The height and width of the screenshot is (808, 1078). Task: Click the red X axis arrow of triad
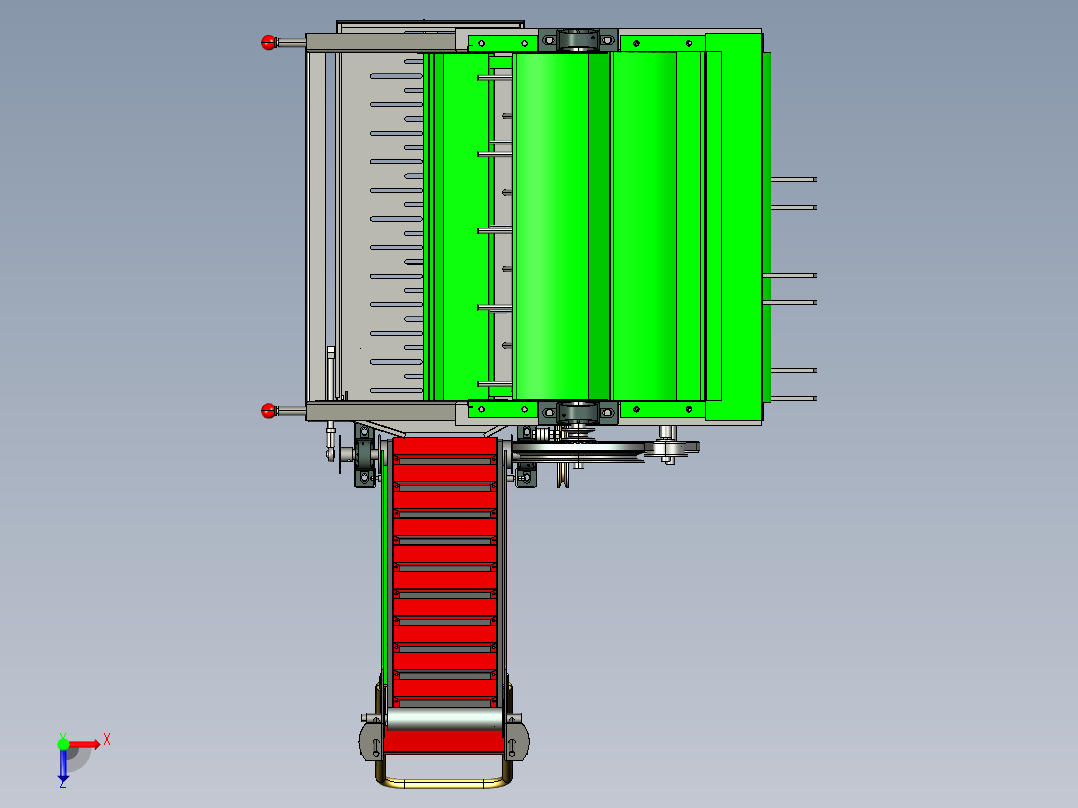(85, 744)
